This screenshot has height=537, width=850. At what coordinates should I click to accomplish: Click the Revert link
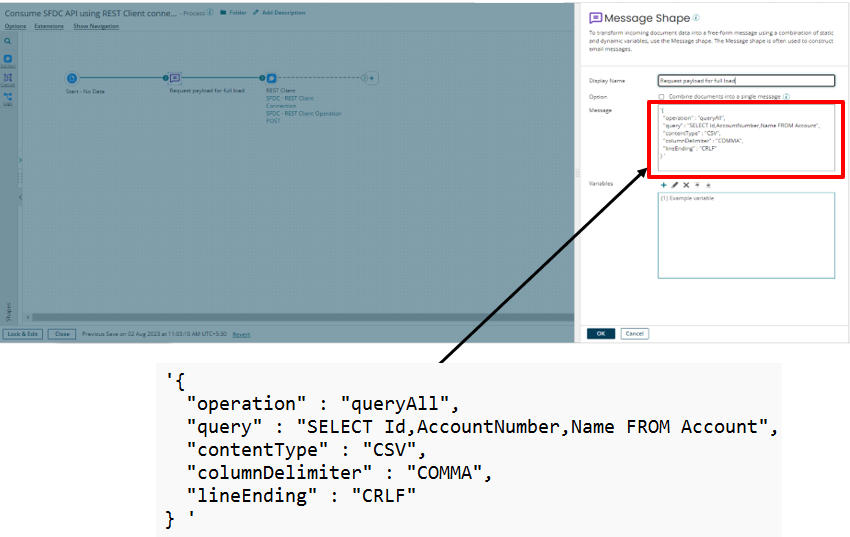click(241, 334)
